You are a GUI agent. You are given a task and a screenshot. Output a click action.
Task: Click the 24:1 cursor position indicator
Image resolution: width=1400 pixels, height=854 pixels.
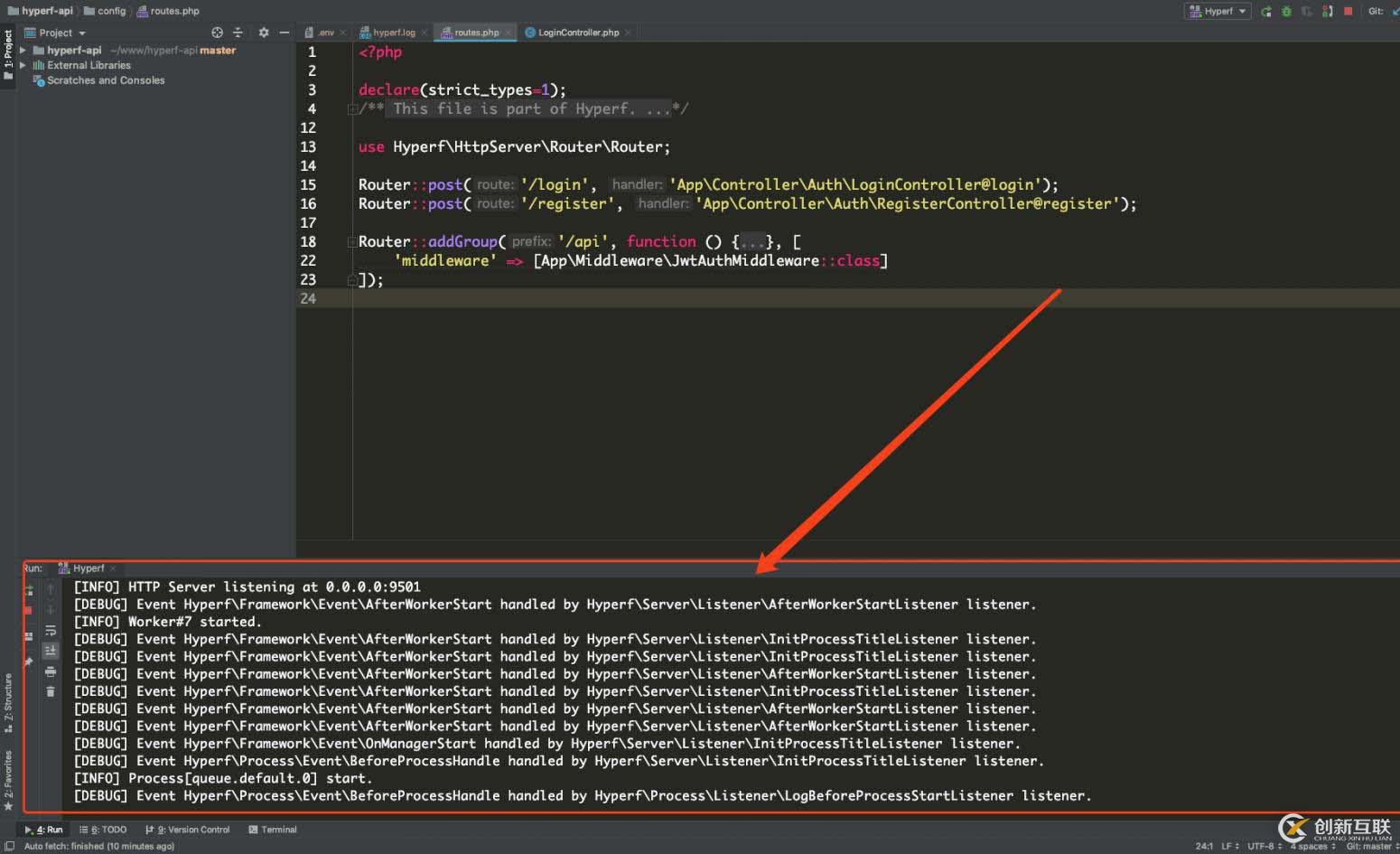(1204, 846)
